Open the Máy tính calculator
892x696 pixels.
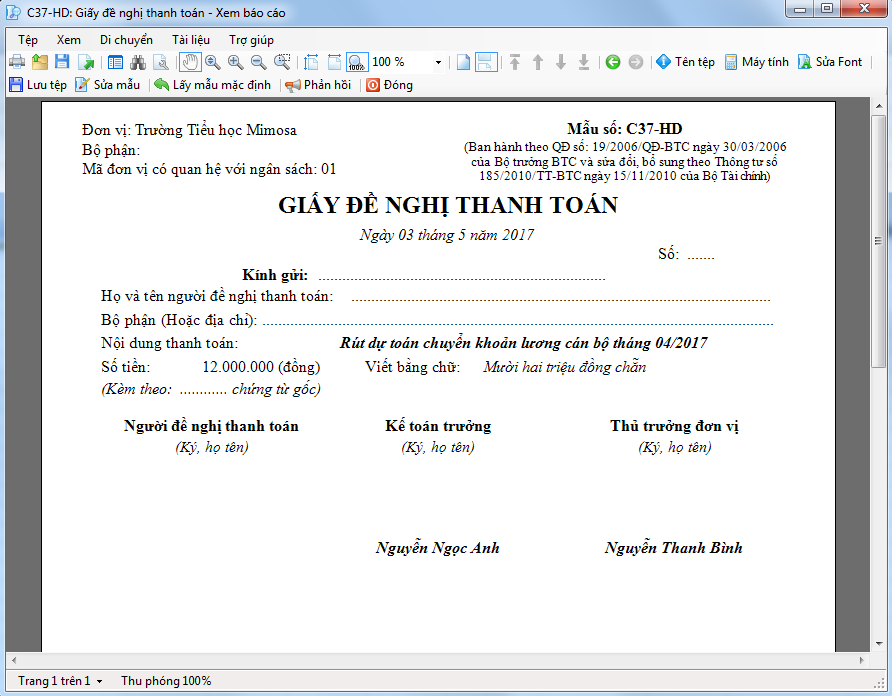757,62
